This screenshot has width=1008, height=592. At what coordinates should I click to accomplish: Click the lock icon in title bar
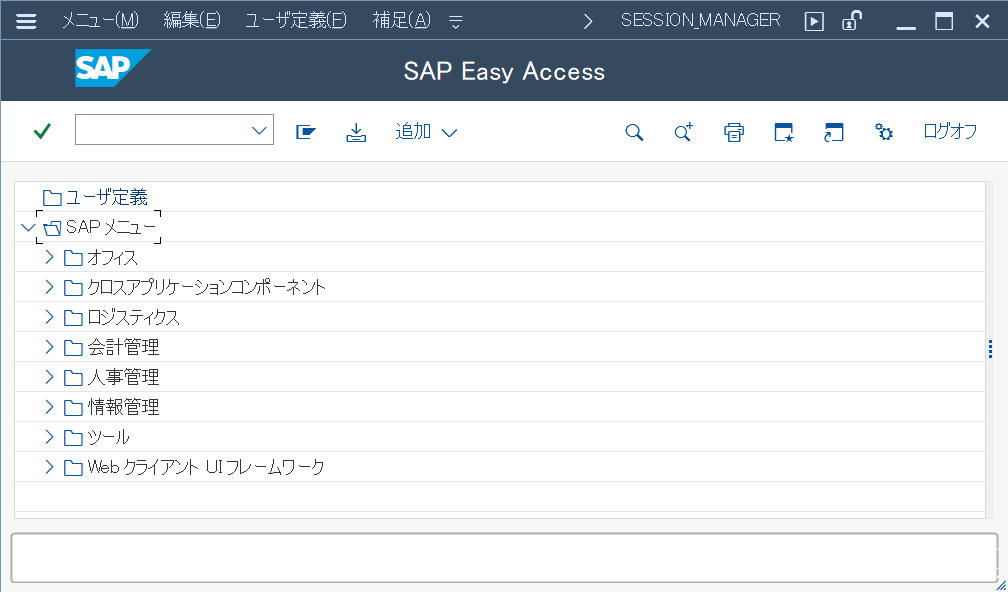(852, 20)
